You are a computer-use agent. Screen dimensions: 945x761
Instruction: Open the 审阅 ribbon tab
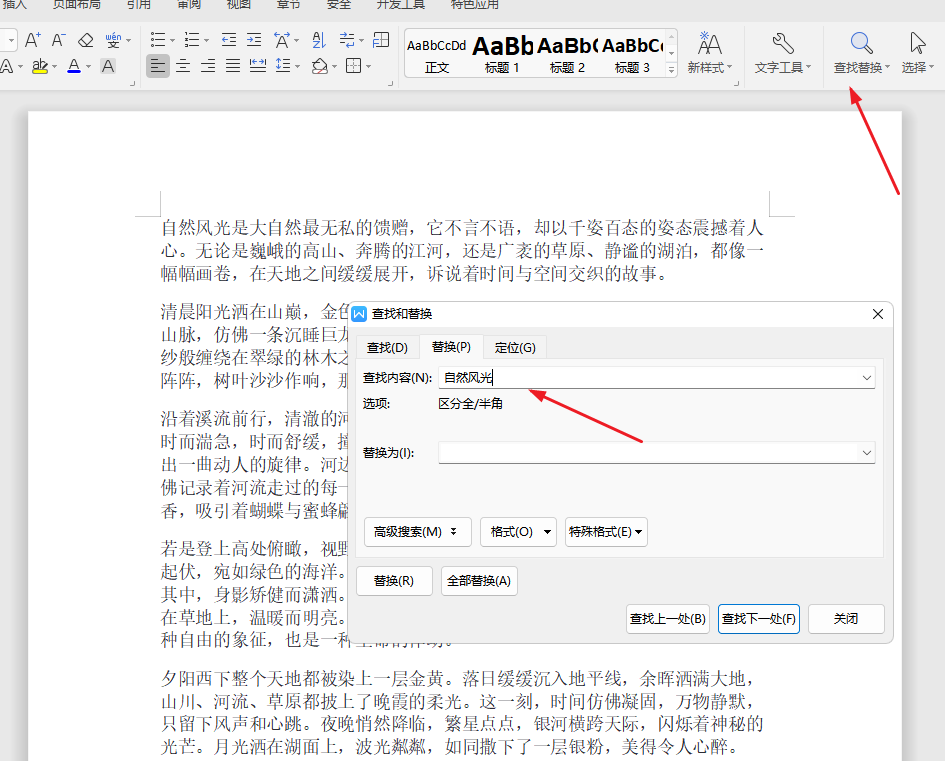coord(189,6)
